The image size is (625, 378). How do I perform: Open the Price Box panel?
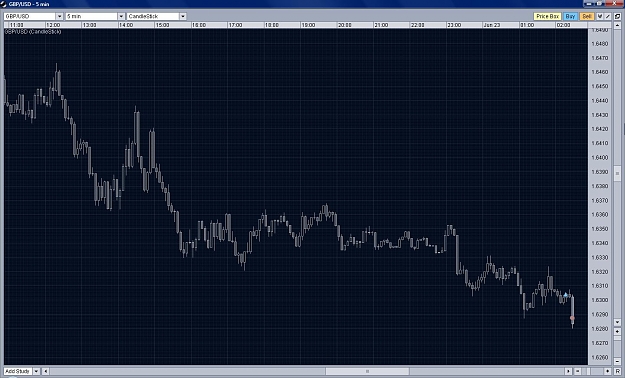pos(548,16)
